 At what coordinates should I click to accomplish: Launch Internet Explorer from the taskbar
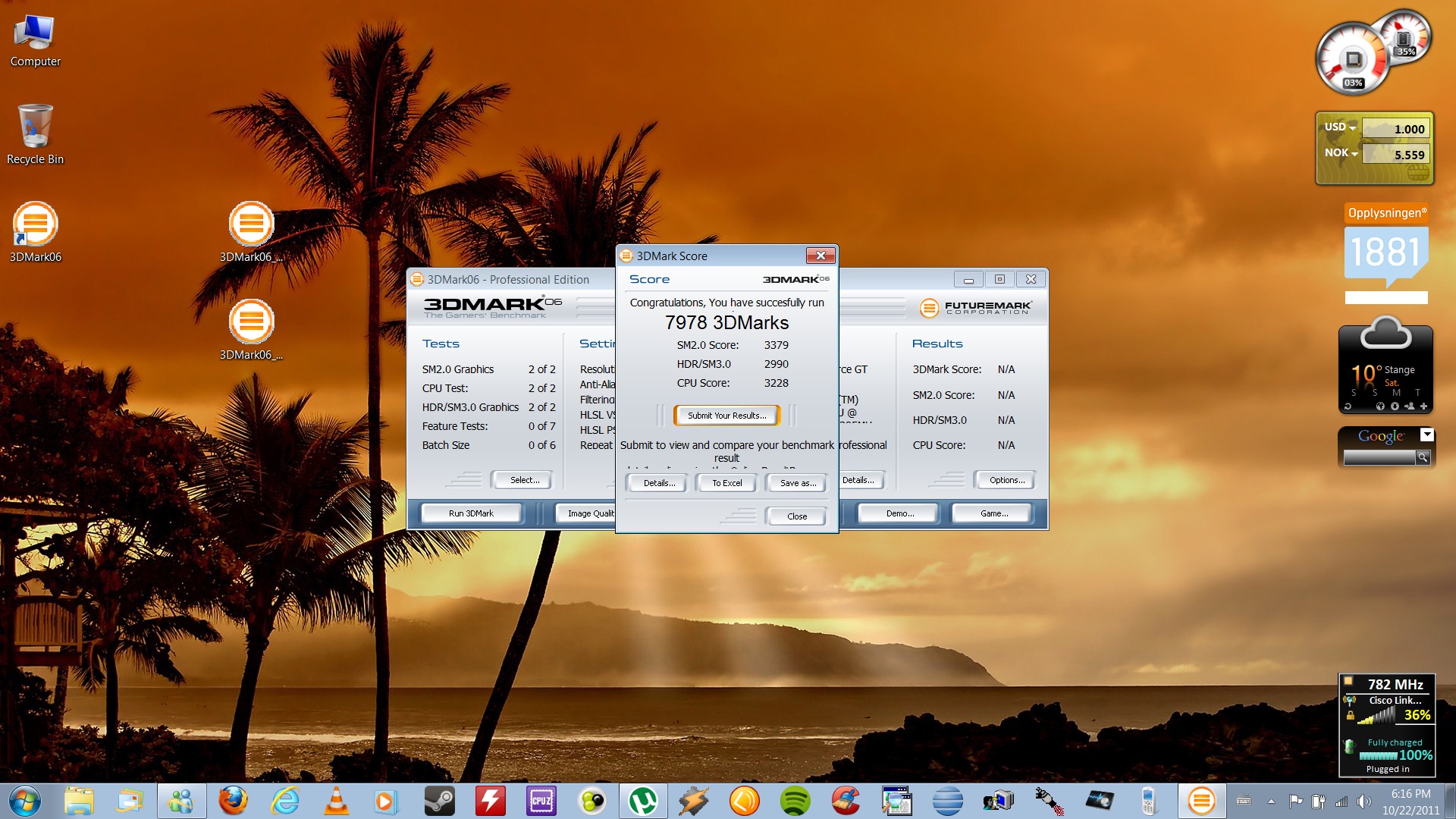click(285, 801)
